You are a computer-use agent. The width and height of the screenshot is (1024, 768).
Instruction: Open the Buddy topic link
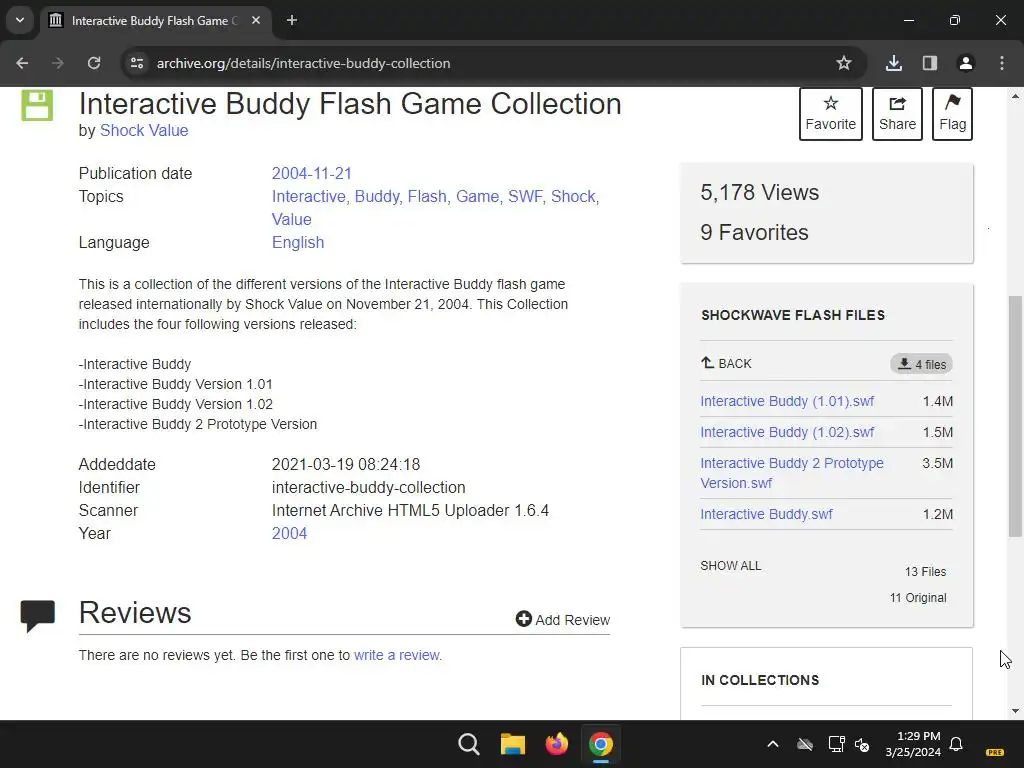(377, 197)
